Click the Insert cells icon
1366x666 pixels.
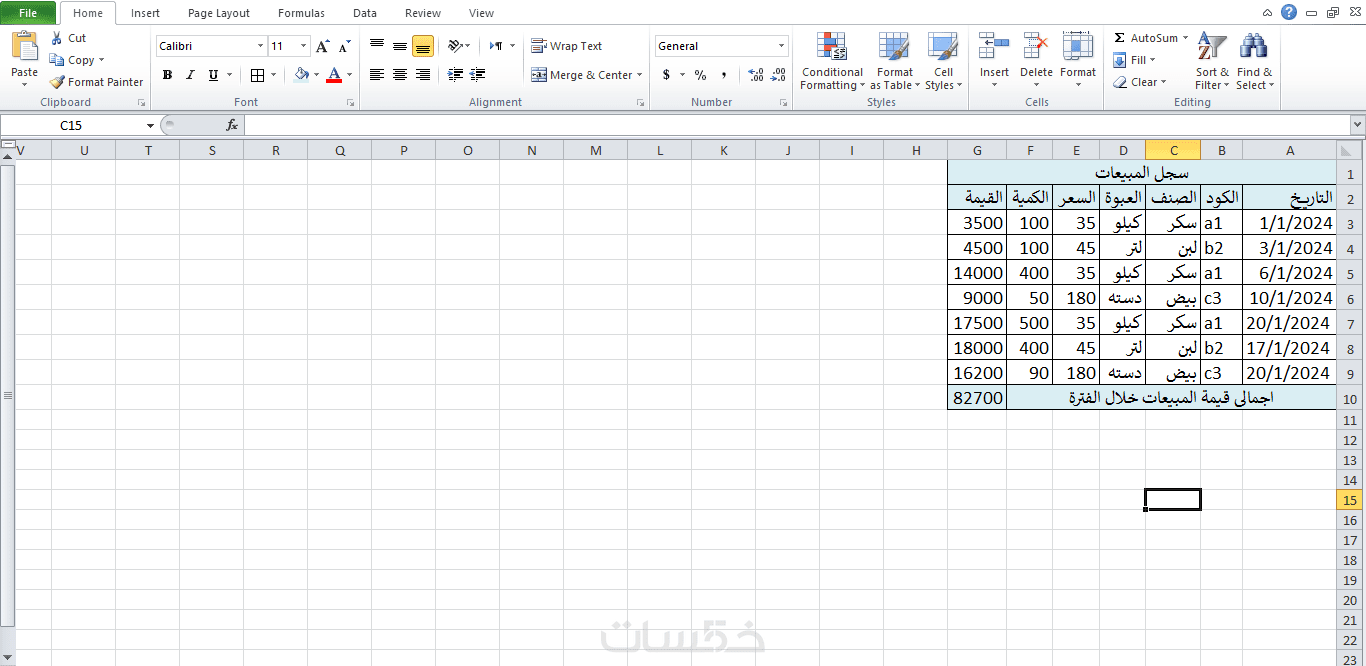pyautogui.click(x=994, y=48)
